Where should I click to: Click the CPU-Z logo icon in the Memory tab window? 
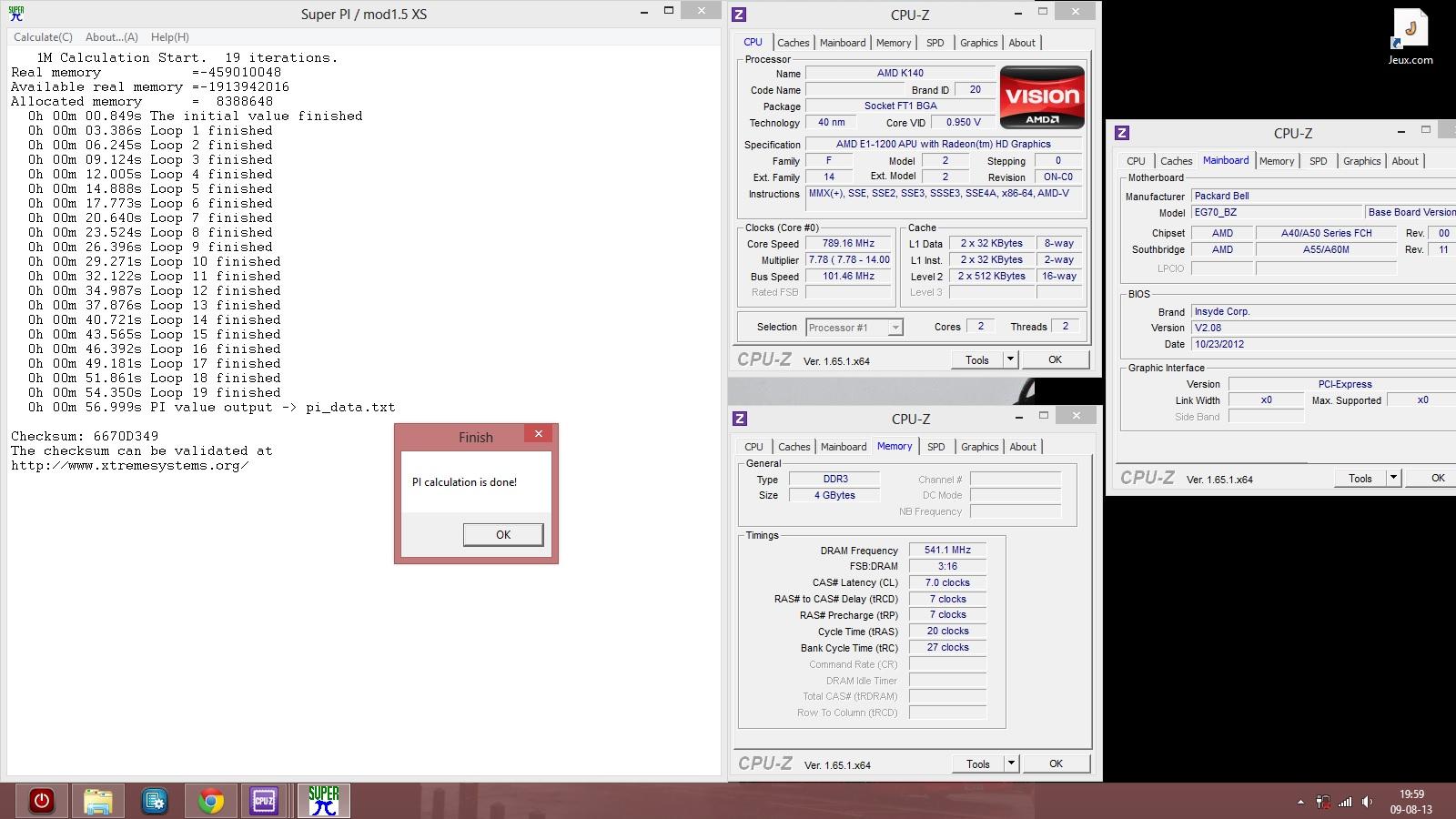740,419
